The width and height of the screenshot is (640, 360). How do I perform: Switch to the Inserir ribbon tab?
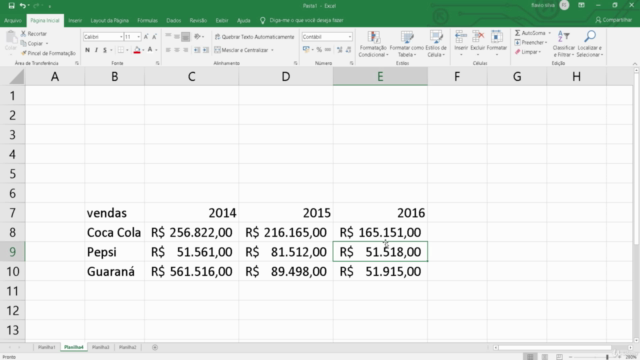75,20
